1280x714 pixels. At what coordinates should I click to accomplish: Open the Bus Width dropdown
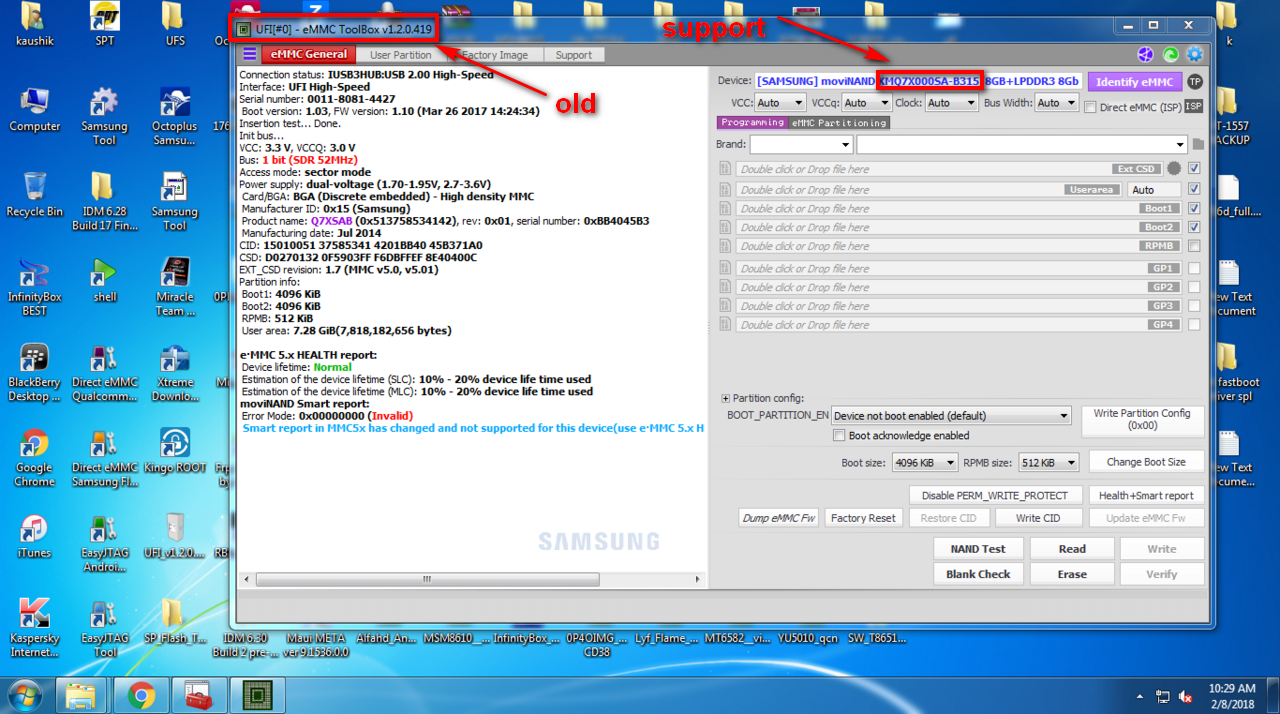click(1058, 103)
